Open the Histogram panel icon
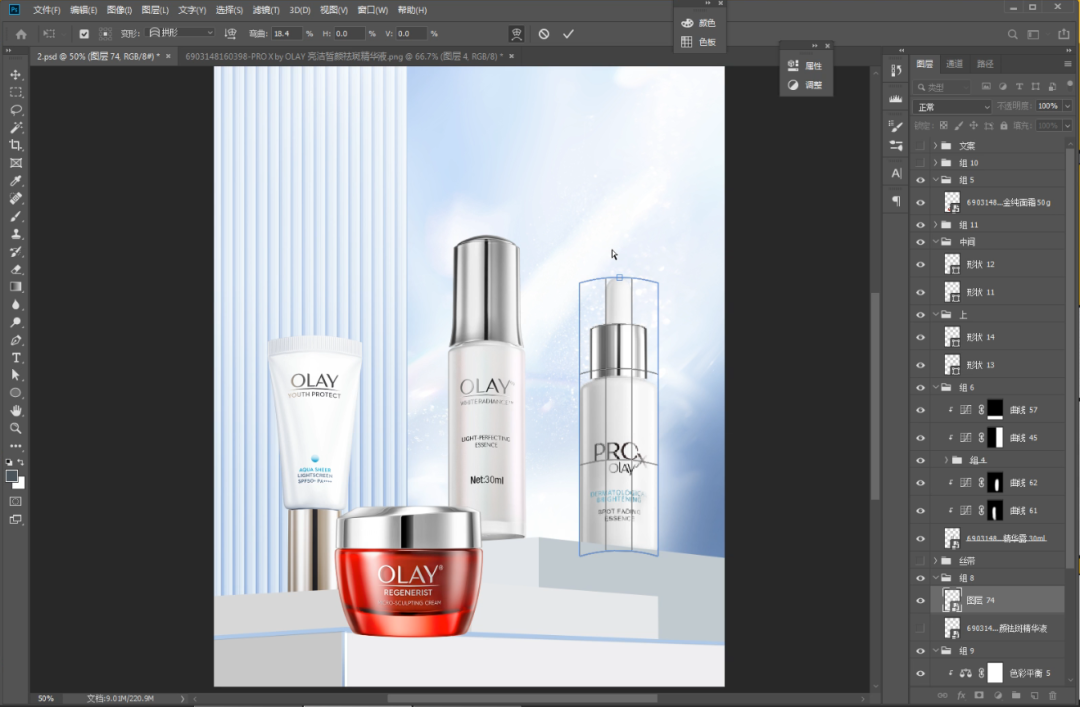 895,99
